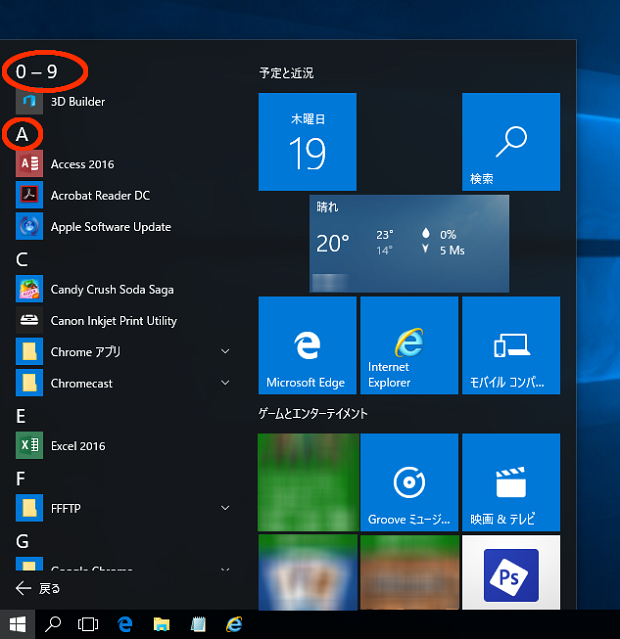Click the Apple Software Update icon

pos(29,227)
